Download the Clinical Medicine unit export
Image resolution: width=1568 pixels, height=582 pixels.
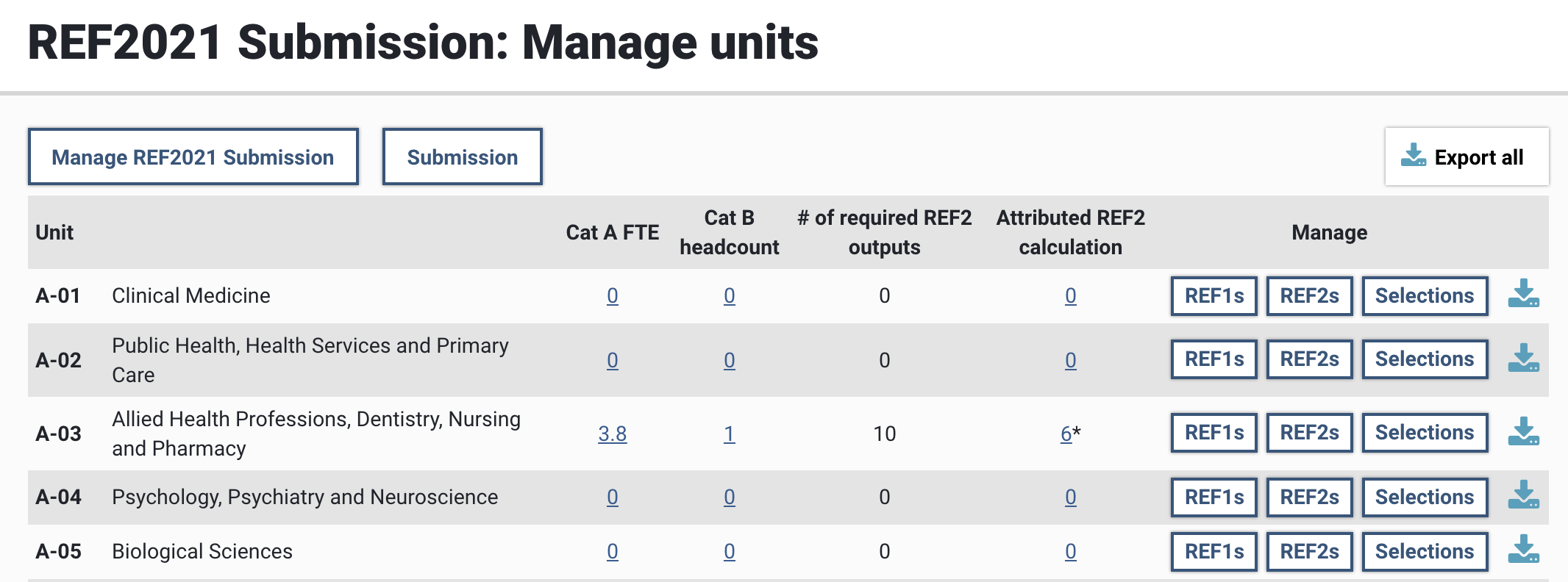1523,295
